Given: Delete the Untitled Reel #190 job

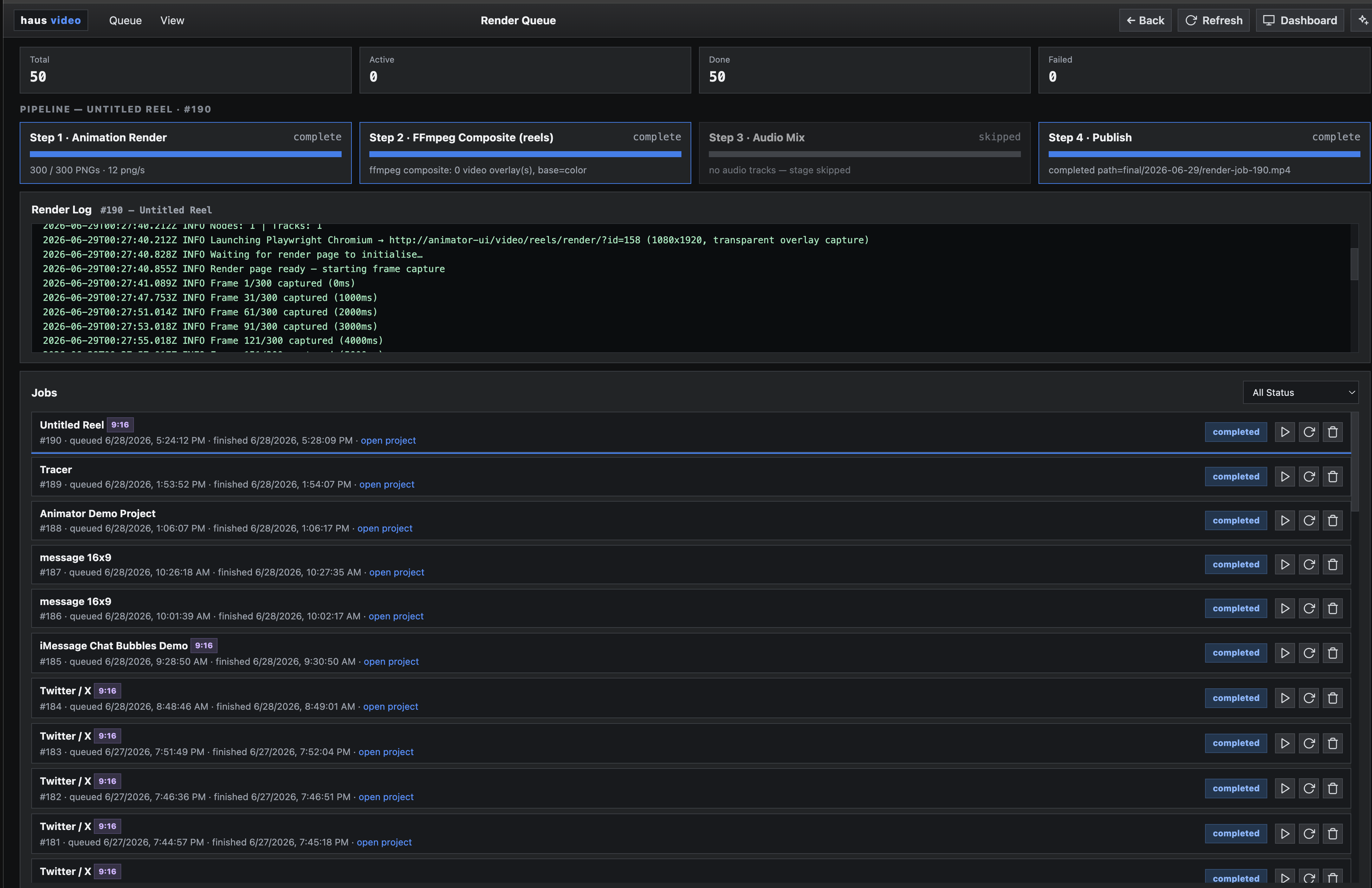Looking at the screenshot, I should [1333, 432].
